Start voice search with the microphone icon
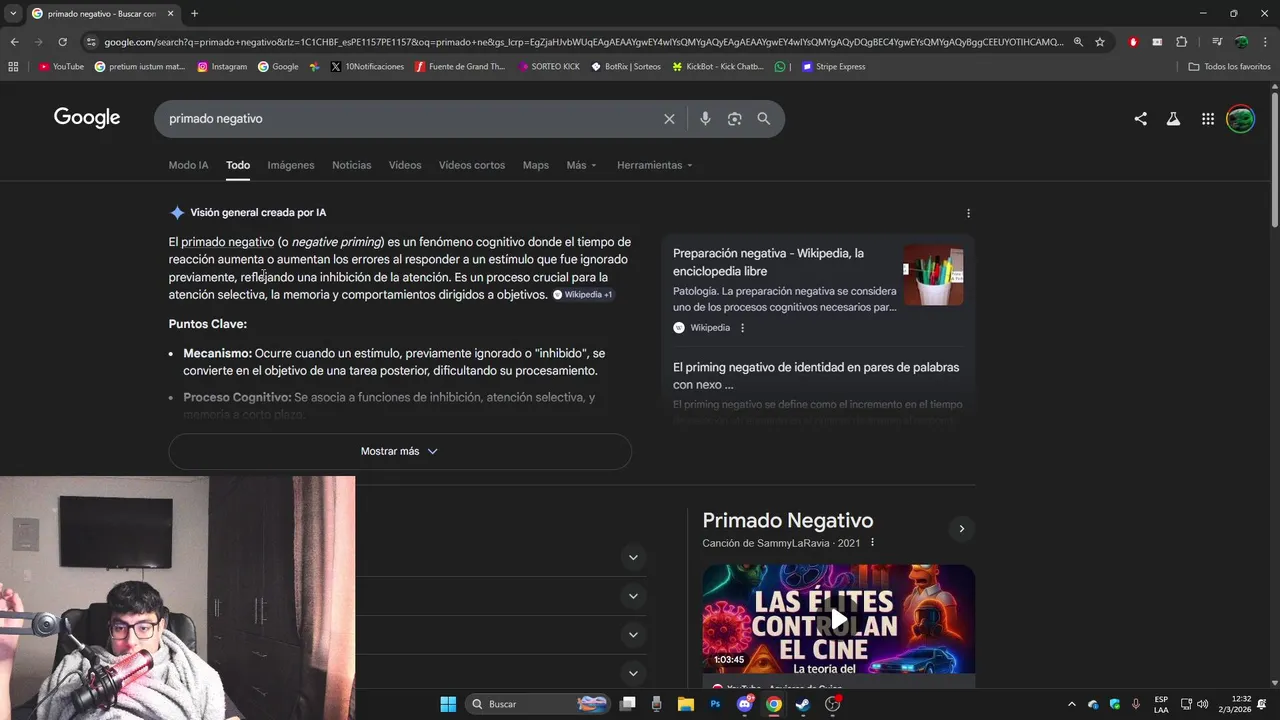Screen dimensions: 1280x720 tap(705, 119)
